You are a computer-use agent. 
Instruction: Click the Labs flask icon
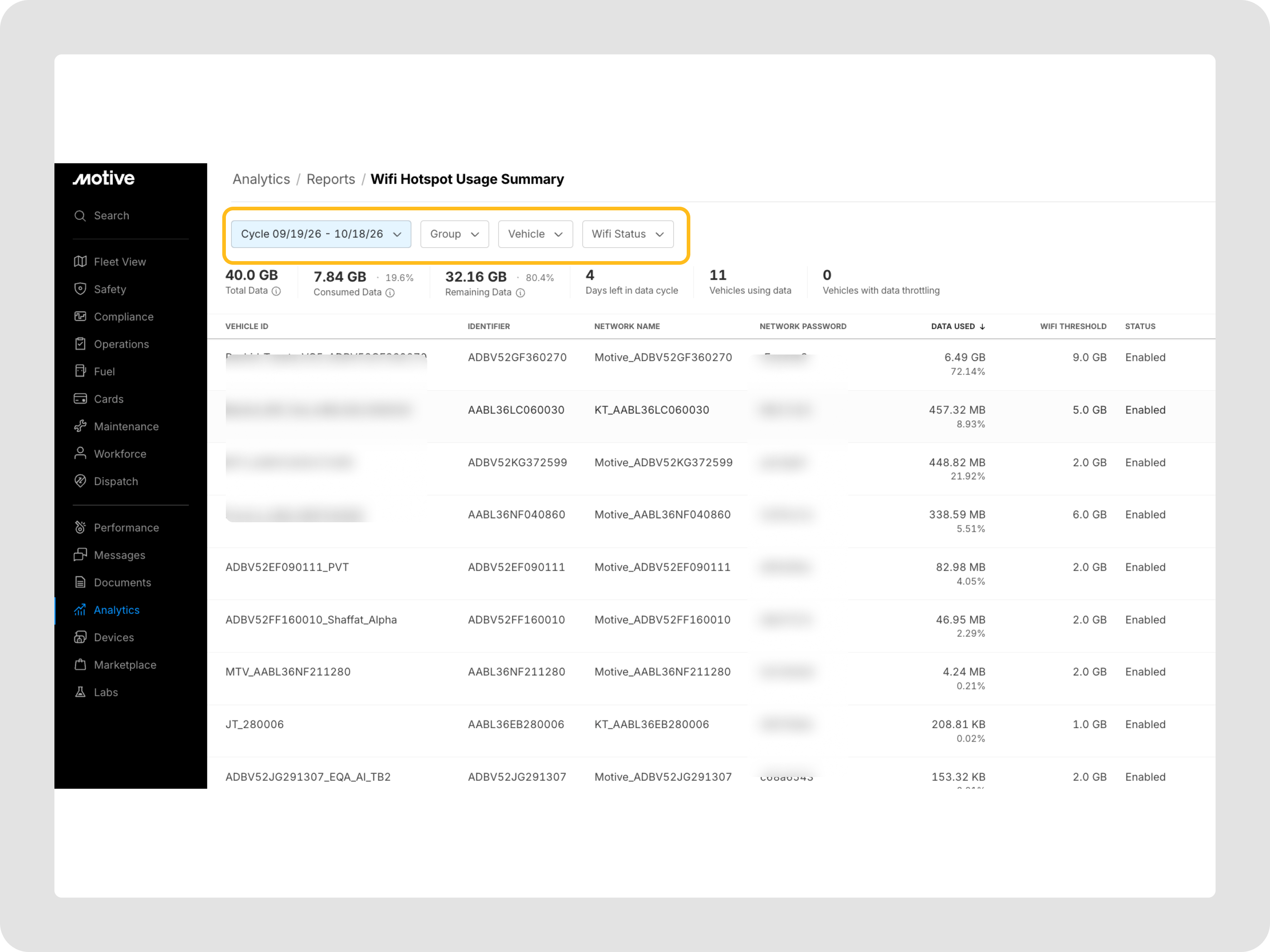pos(80,692)
